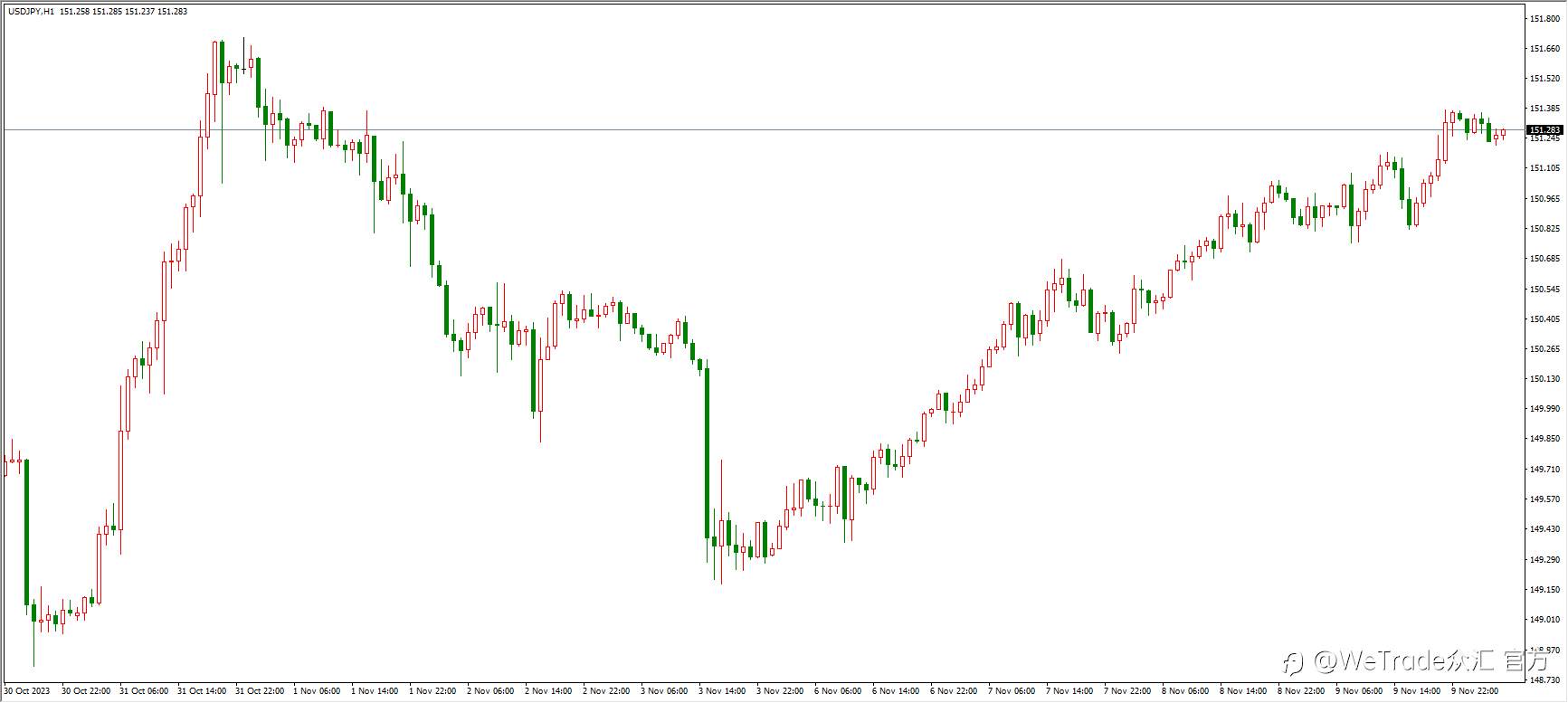Image resolution: width=1568 pixels, height=703 pixels.
Task: Click the 151.800 price axis label
Action: 1544,18
